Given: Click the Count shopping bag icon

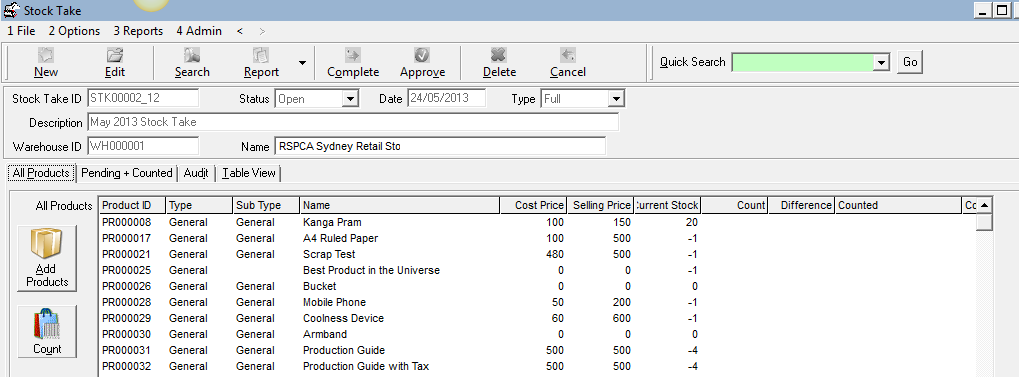Looking at the screenshot, I should point(47,324).
